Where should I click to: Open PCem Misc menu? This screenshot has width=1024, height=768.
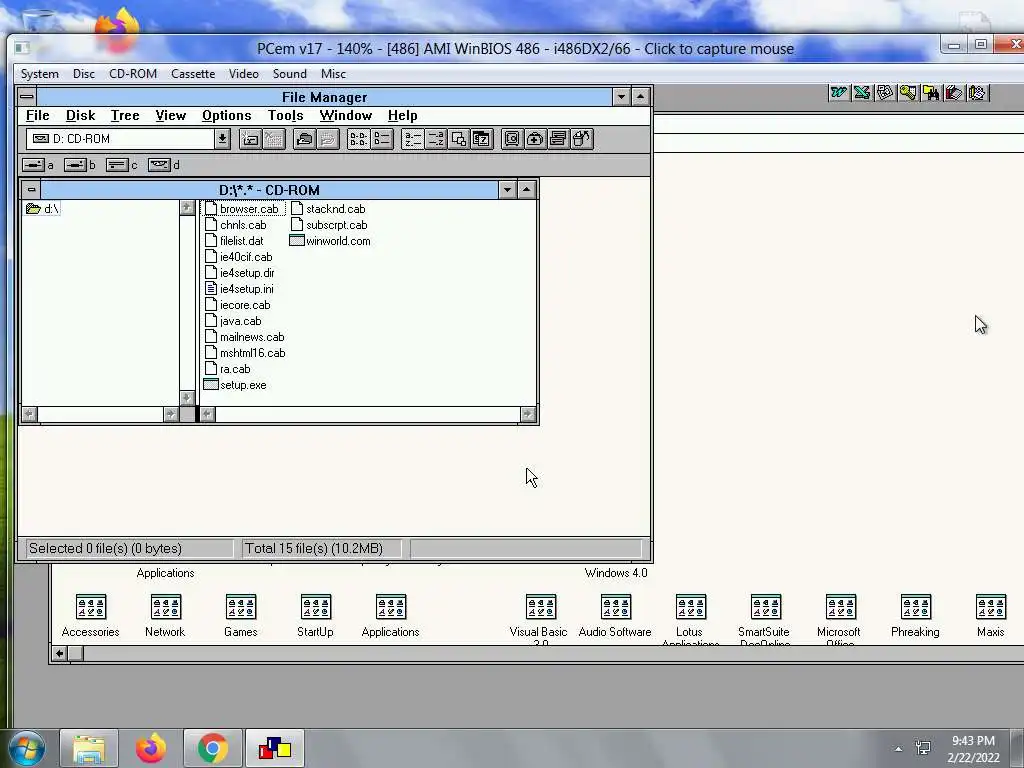pyautogui.click(x=333, y=74)
